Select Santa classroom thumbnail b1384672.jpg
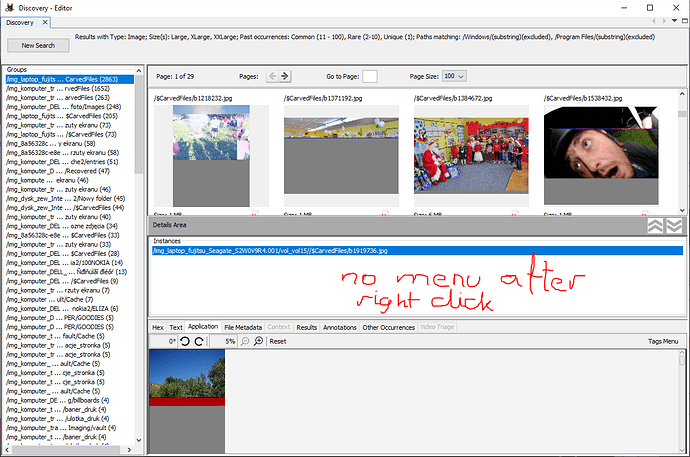Screen dimensions: 690x457 (x=471, y=156)
